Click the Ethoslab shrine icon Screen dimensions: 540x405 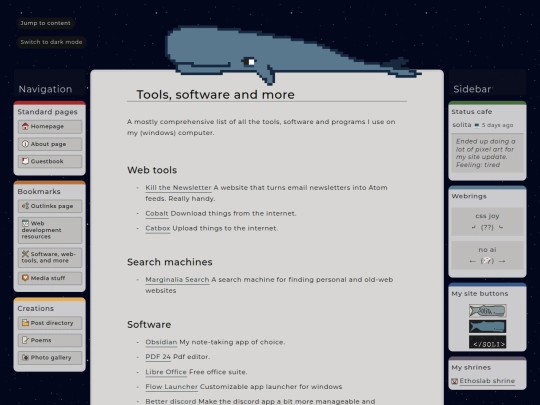coord(455,381)
